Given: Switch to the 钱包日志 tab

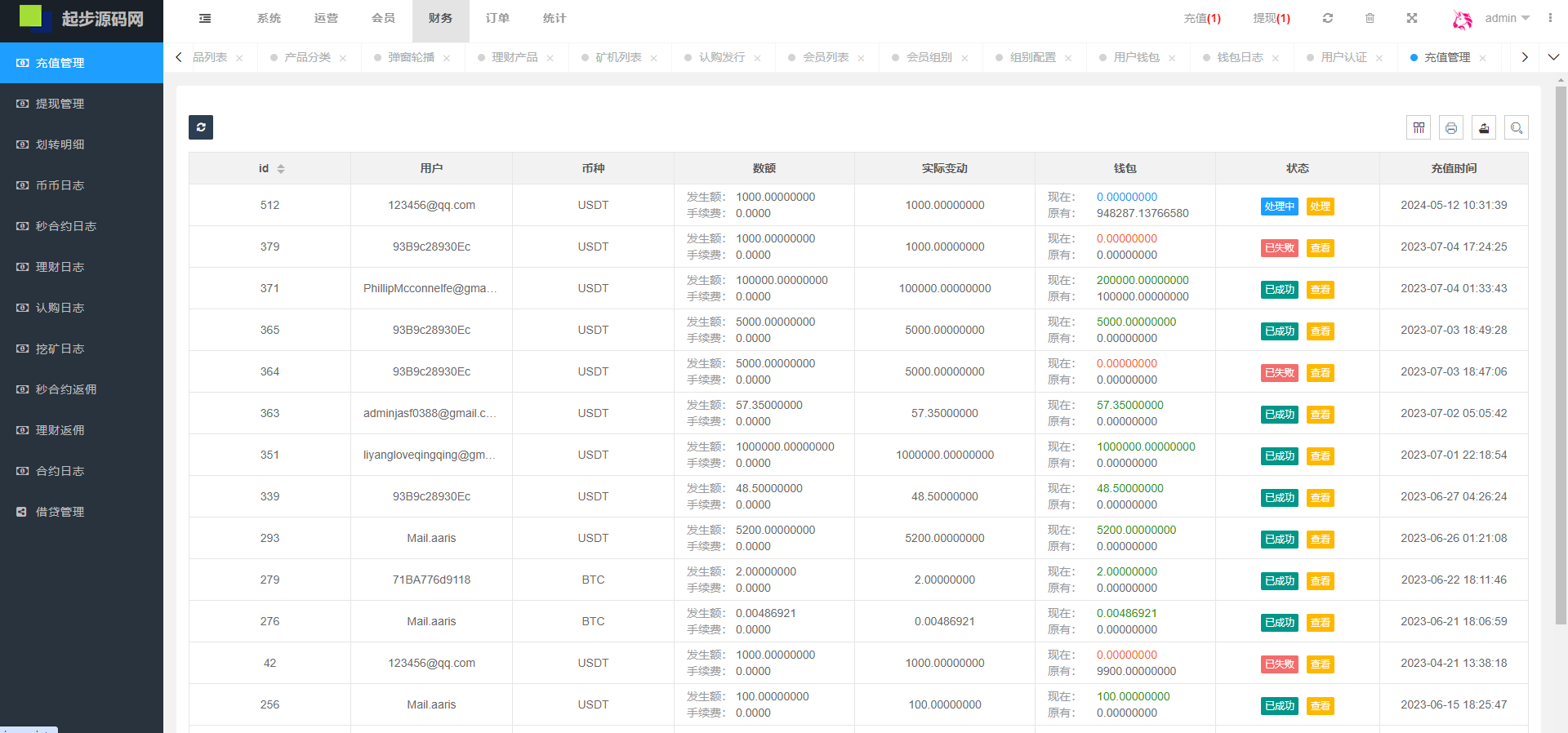Looking at the screenshot, I should click(x=1240, y=57).
